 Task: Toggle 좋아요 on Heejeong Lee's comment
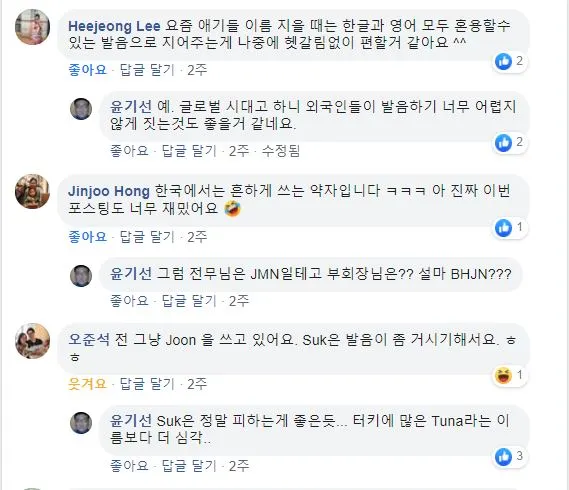(x=87, y=70)
